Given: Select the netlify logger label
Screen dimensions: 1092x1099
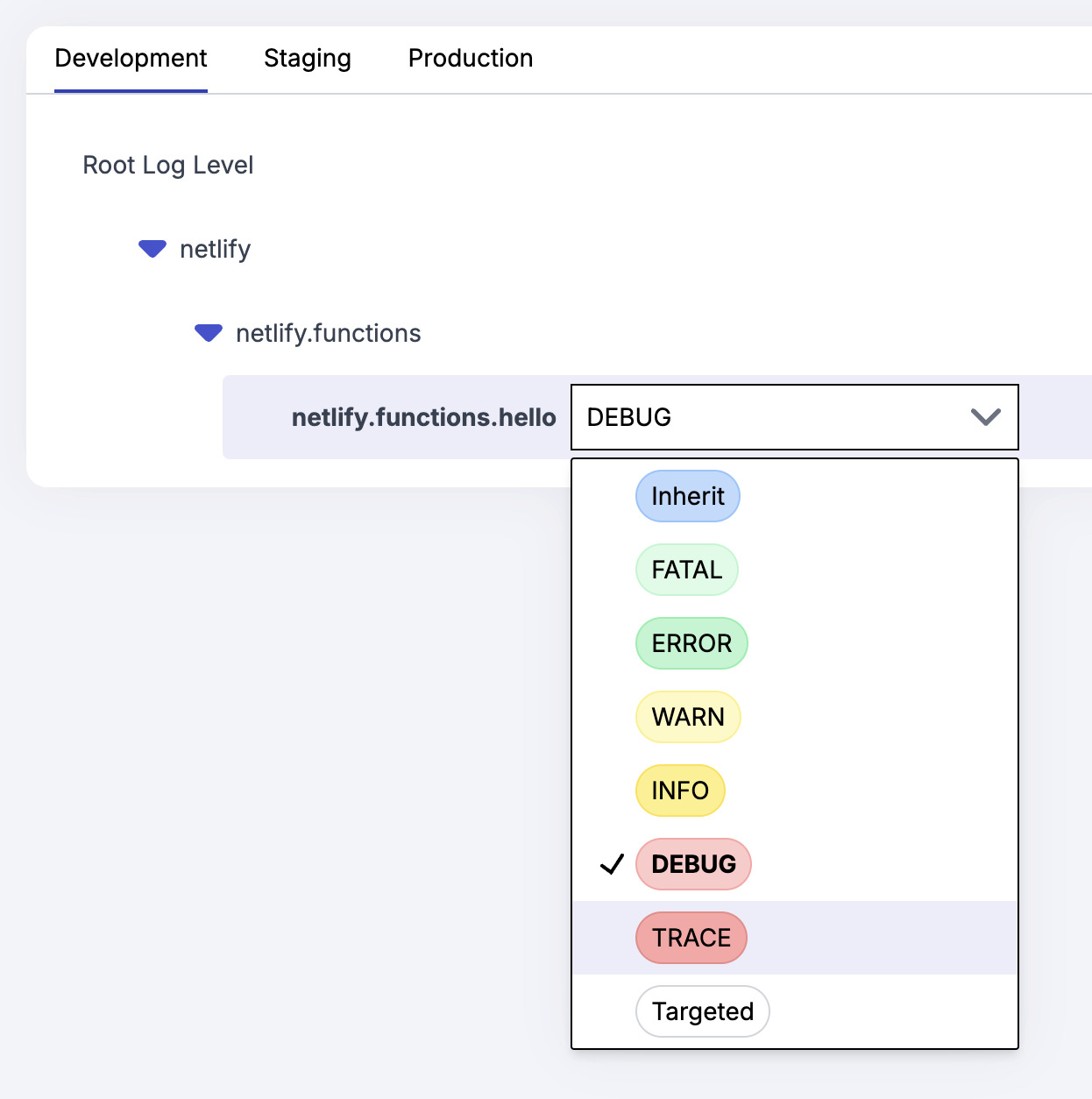Looking at the screenshot, I should click(x=215, y=249).
